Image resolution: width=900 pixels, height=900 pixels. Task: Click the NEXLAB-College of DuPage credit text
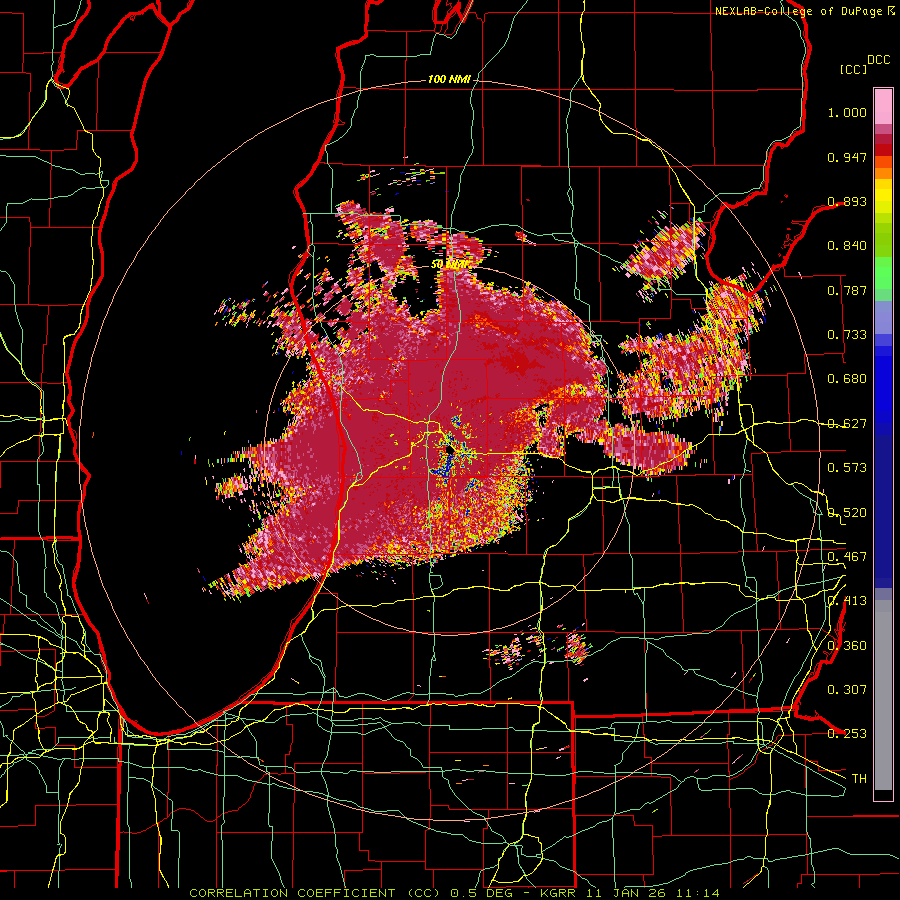coord(799,11)
